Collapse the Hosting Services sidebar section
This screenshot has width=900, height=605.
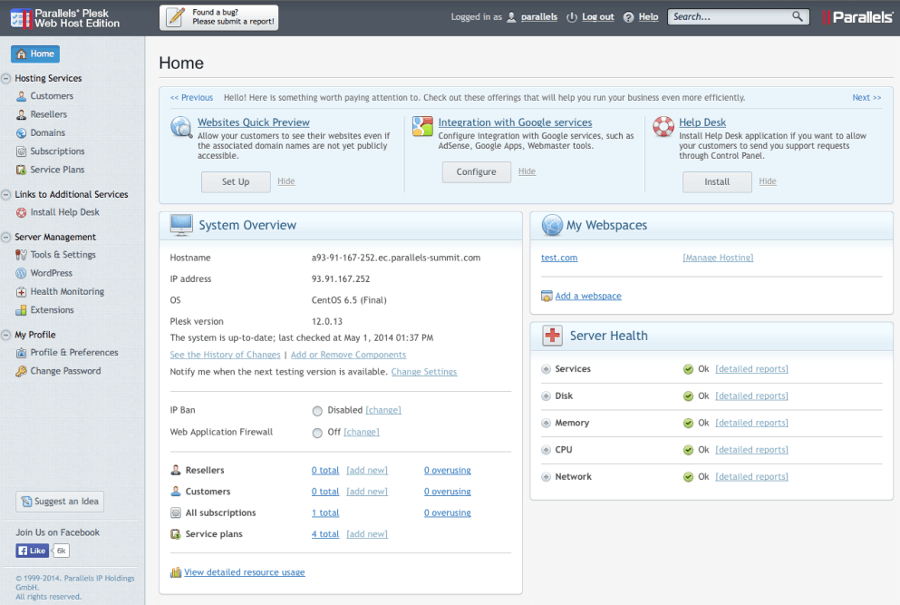(x=7, y=78)
